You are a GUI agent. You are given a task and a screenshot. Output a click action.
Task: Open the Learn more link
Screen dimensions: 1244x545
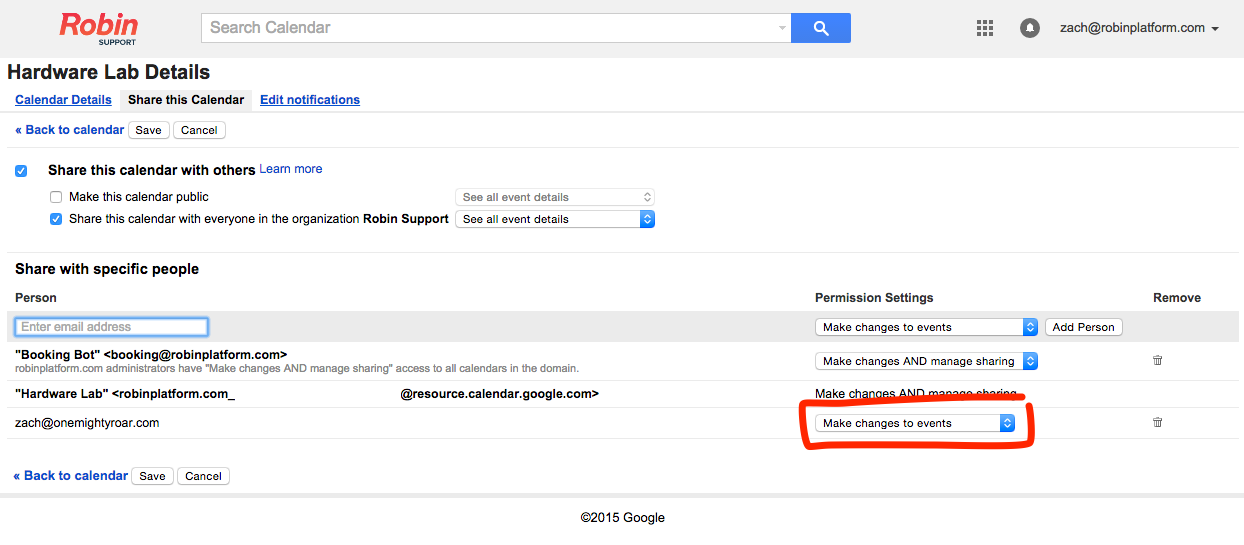point(291,169)
